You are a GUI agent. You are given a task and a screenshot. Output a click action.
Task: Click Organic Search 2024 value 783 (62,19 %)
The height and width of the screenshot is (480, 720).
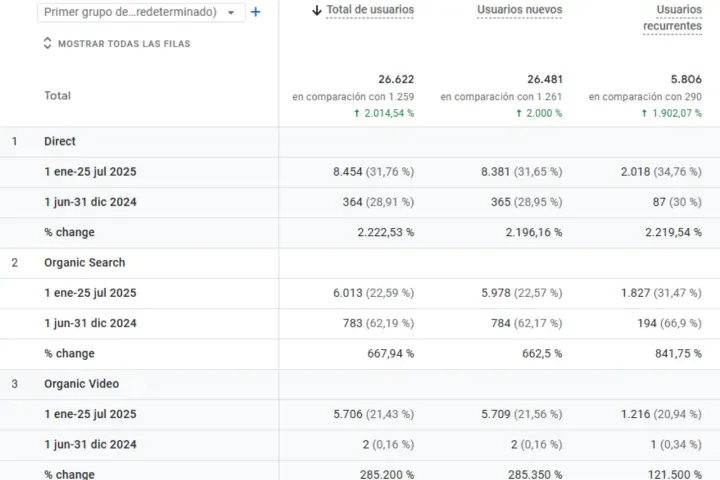pos(378,323)
